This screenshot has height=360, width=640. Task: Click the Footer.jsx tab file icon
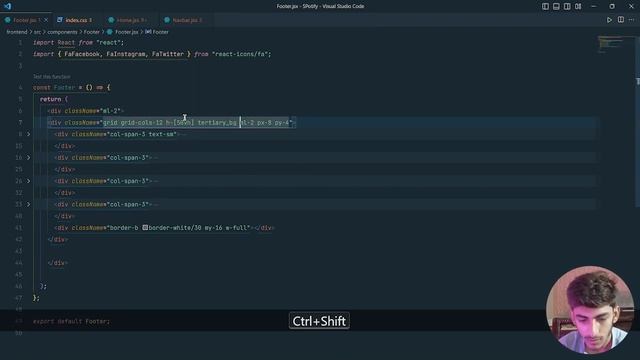coord(7,20)
